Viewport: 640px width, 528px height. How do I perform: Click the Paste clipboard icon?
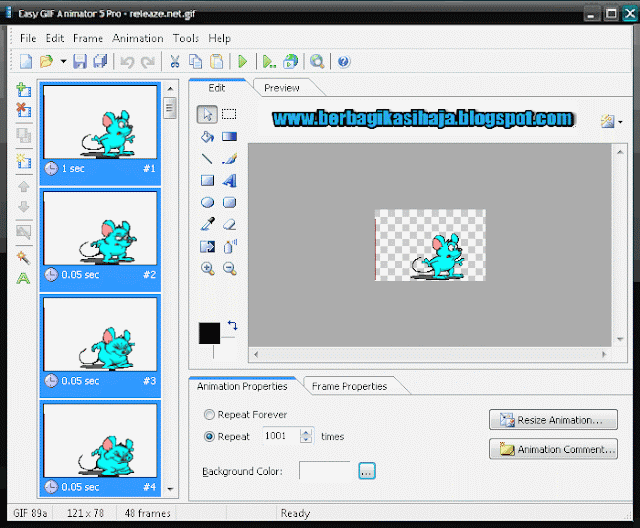click(x=217, y=62)
